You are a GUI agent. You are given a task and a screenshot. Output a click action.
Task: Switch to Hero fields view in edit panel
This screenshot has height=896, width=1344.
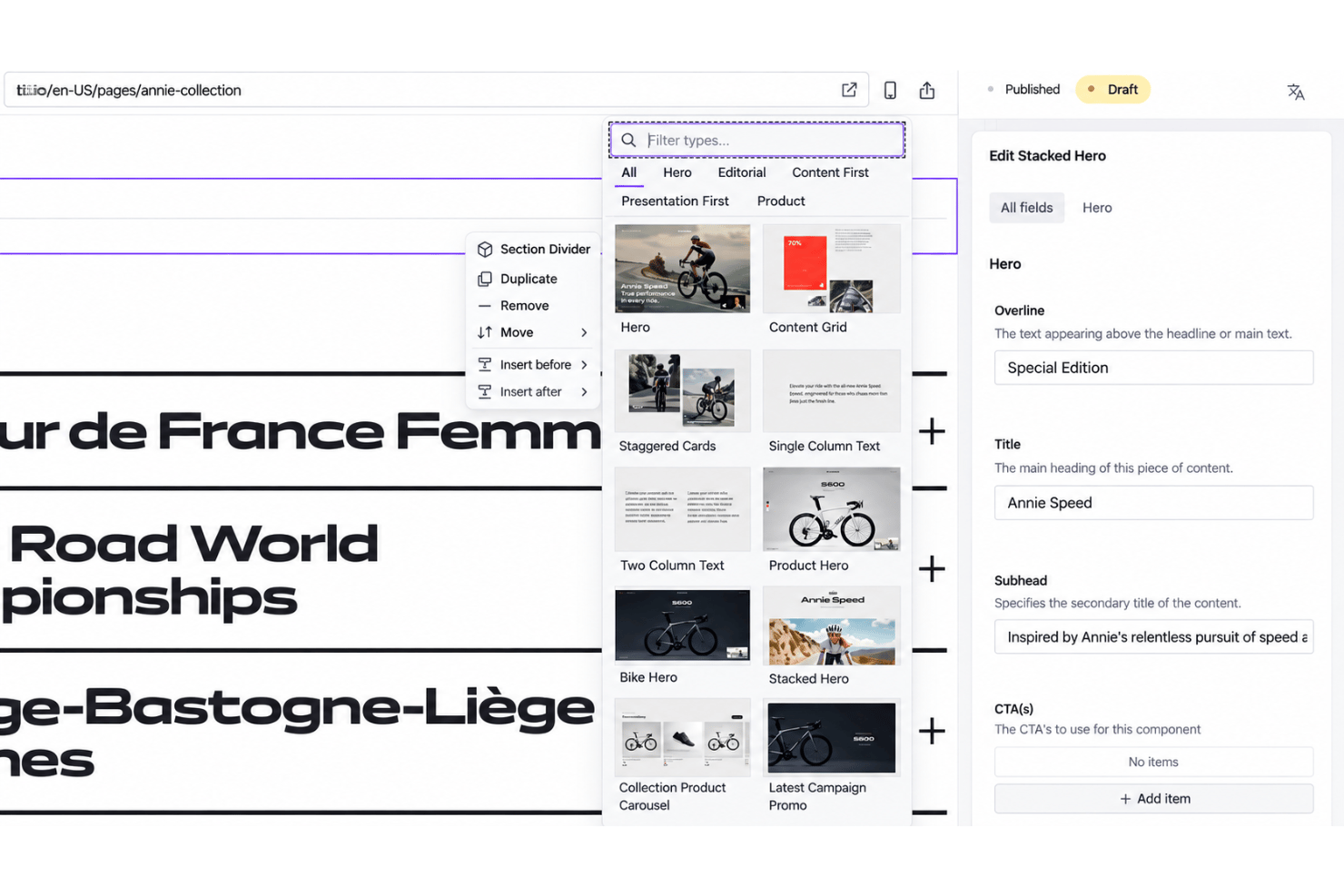coord(1097,208)
